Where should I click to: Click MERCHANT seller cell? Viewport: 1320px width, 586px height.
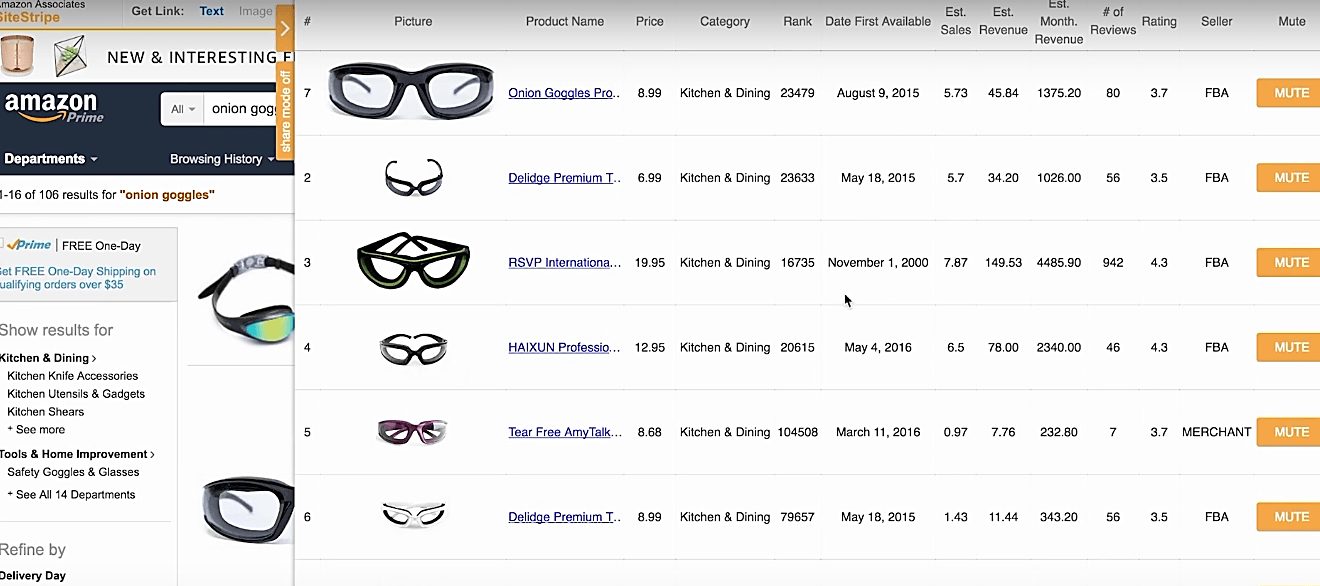[1216, 432]
